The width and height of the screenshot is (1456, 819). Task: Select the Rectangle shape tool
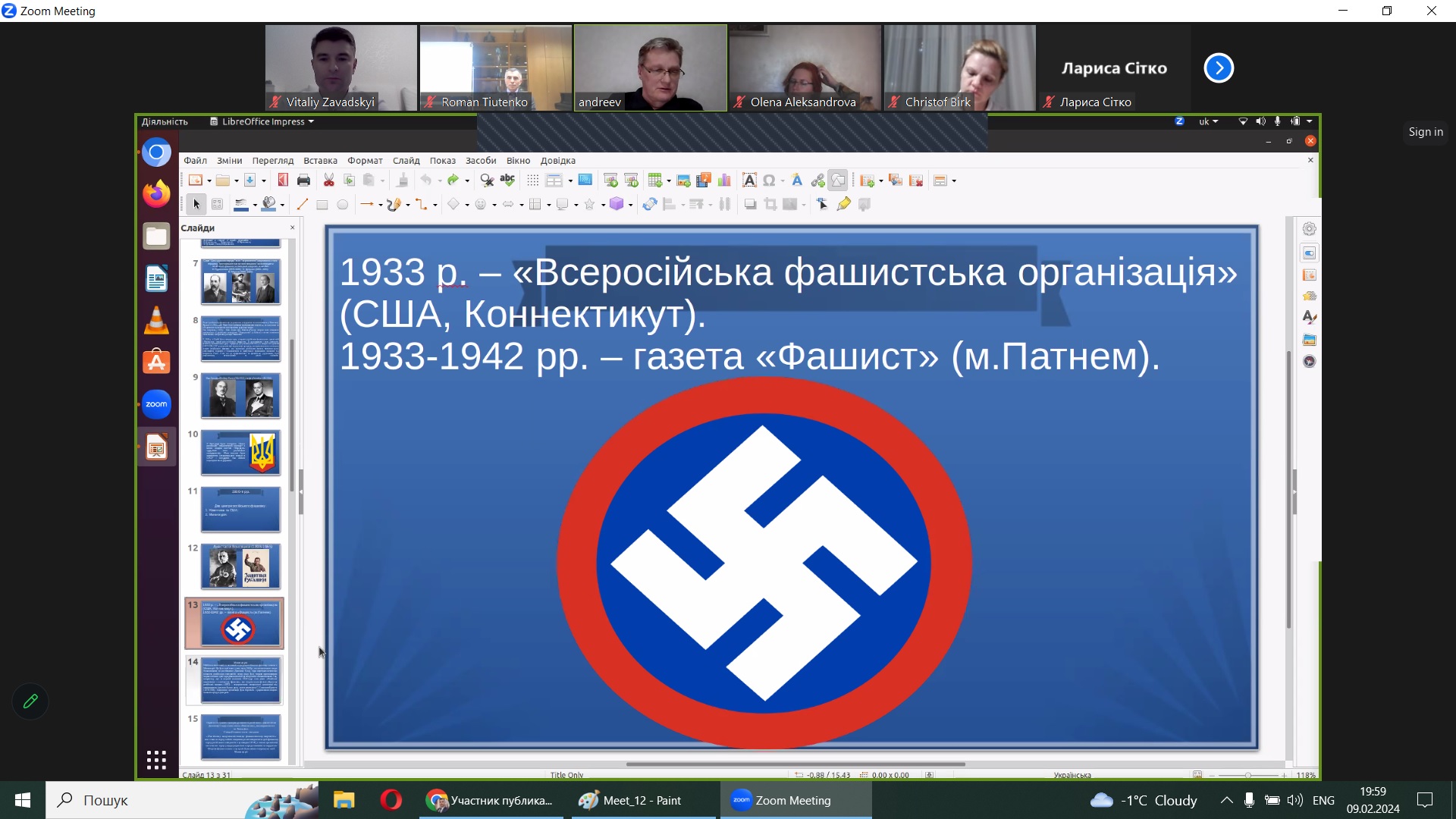322,205
